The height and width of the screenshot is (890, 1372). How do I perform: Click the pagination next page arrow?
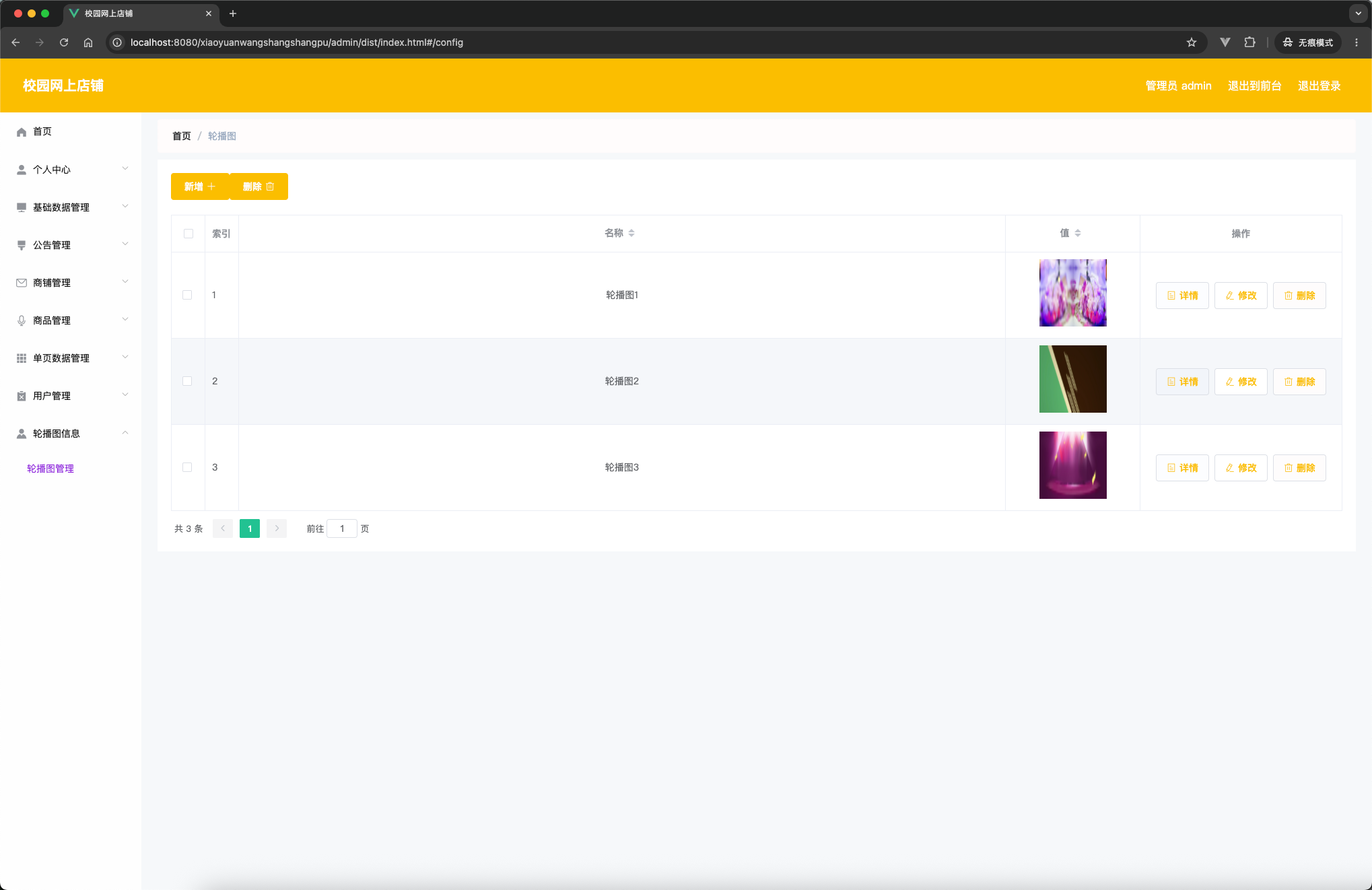pos(277,528)
